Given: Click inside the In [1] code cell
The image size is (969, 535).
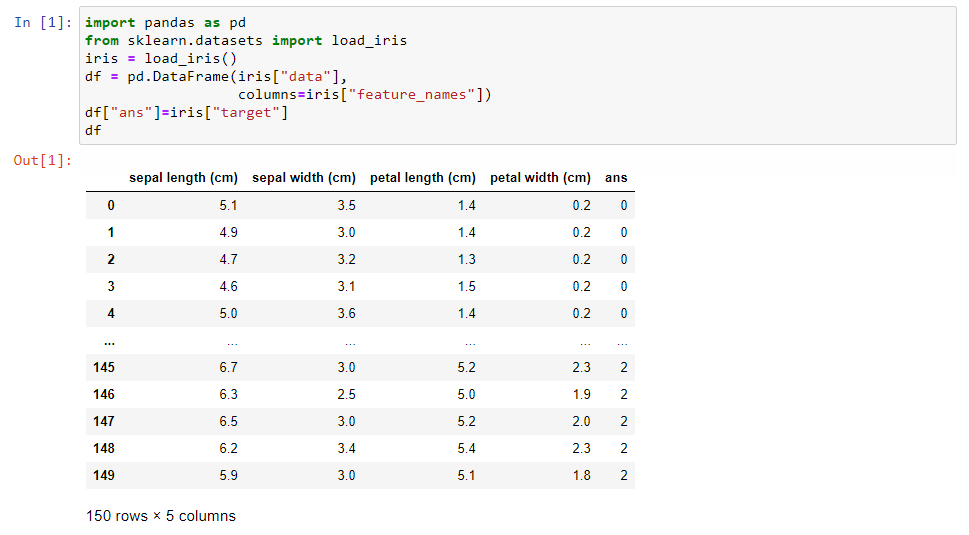Looking at the screenshot, I should 518,76.
